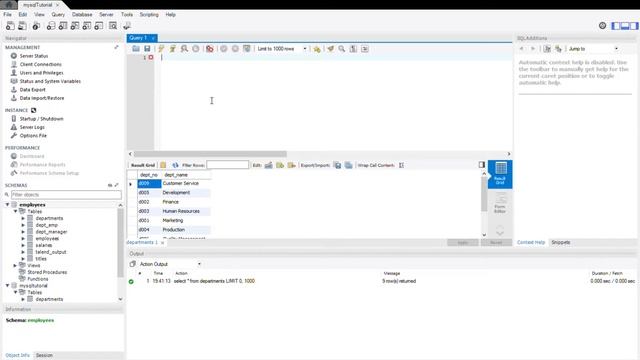
Task: Open the Query menu
Action: click(x=58, y=14)
